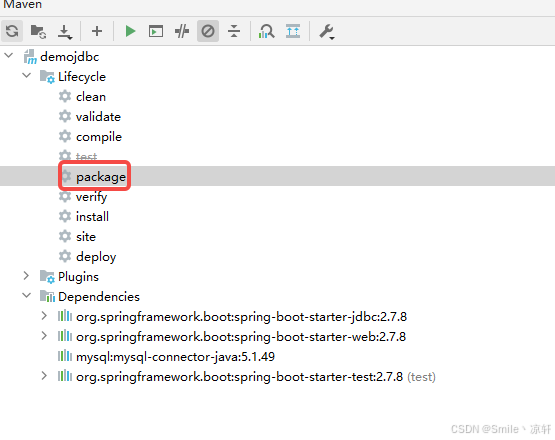
Task: Open Execute Maven Goal icon
Action: coord(156,31)
